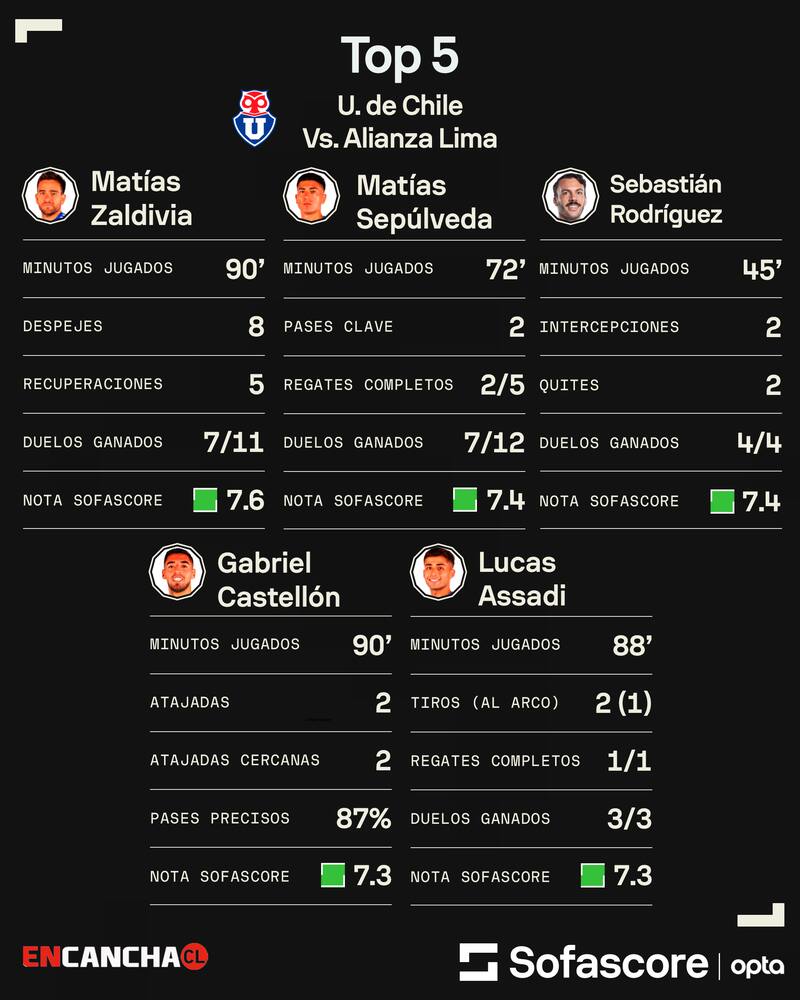
Task: Click the Opta logo
Action: [757, 966]
